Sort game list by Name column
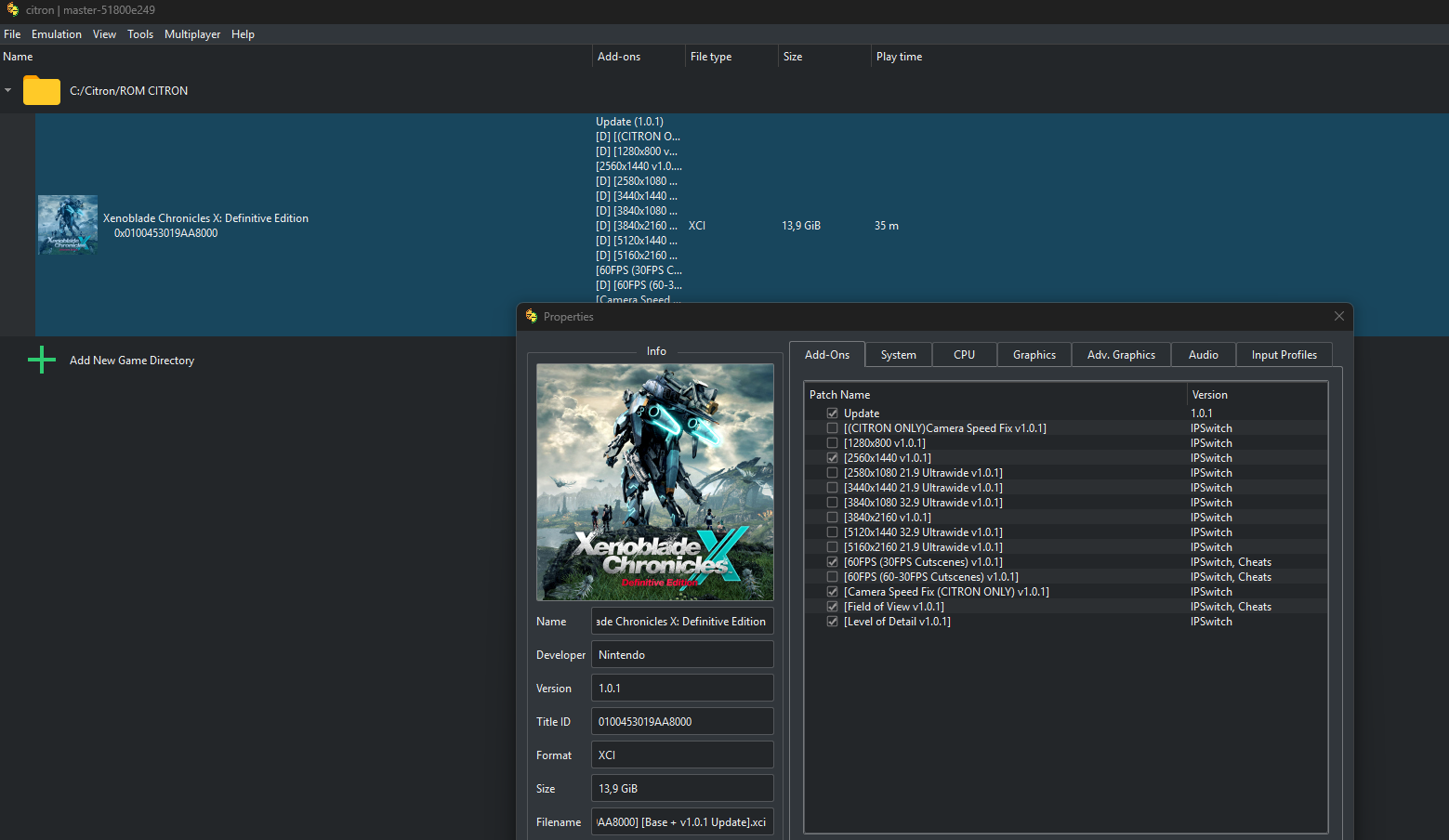 coord(296,57)
